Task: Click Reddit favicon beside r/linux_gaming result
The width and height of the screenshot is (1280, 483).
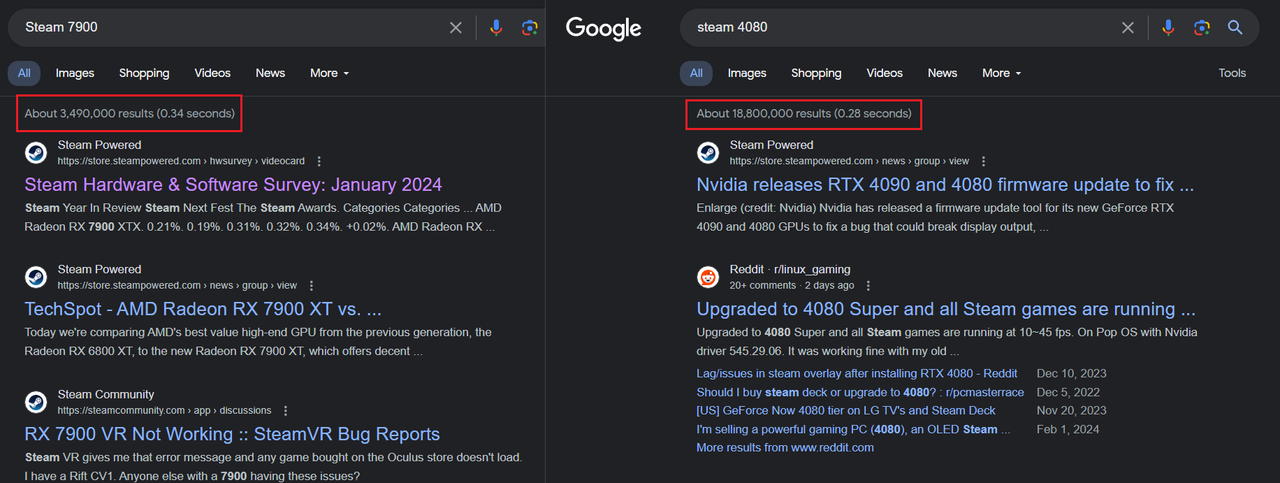Action: click(x=707, y=277)
